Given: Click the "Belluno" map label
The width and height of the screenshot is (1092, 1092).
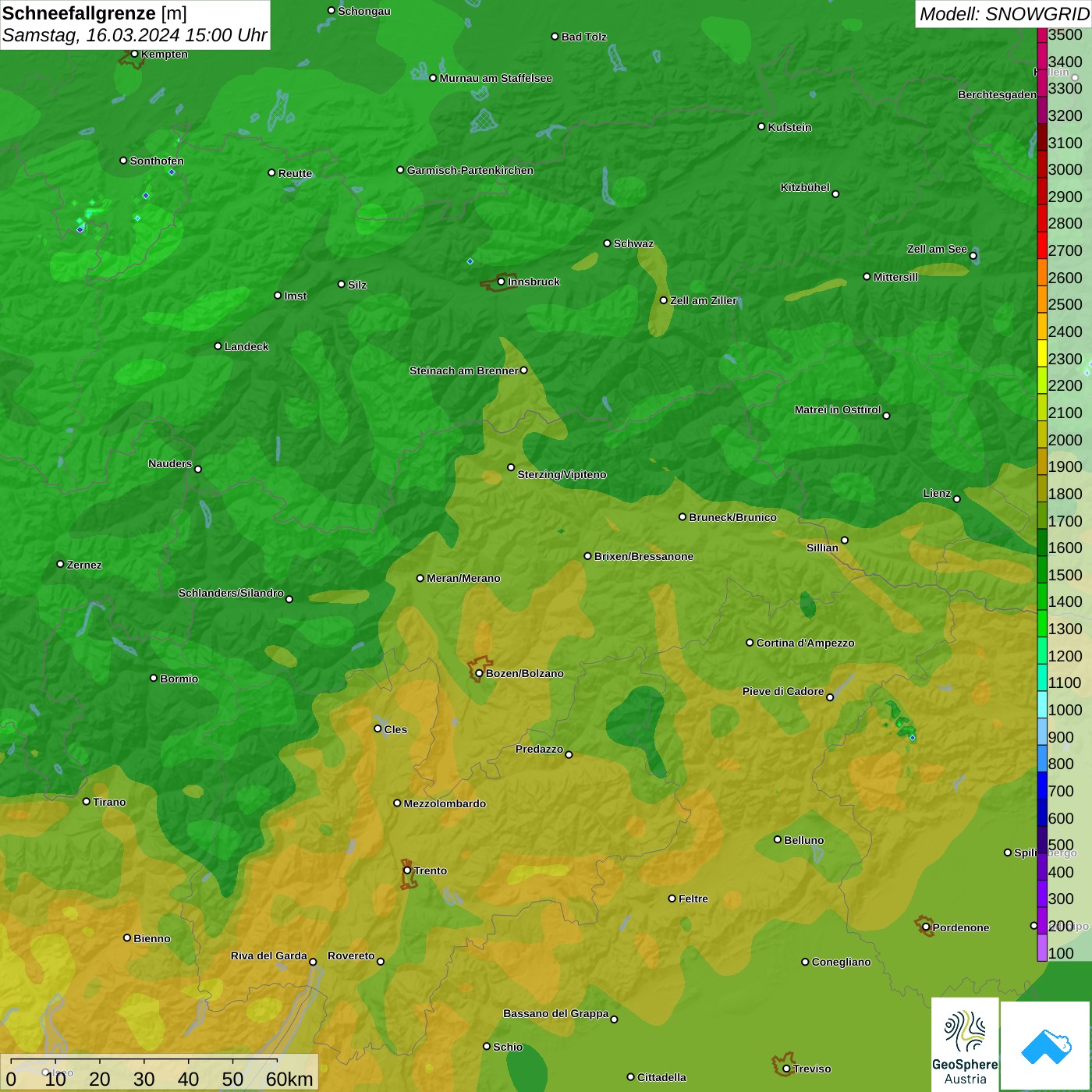Looking at the screenshot, I should (x=804, y=840).
